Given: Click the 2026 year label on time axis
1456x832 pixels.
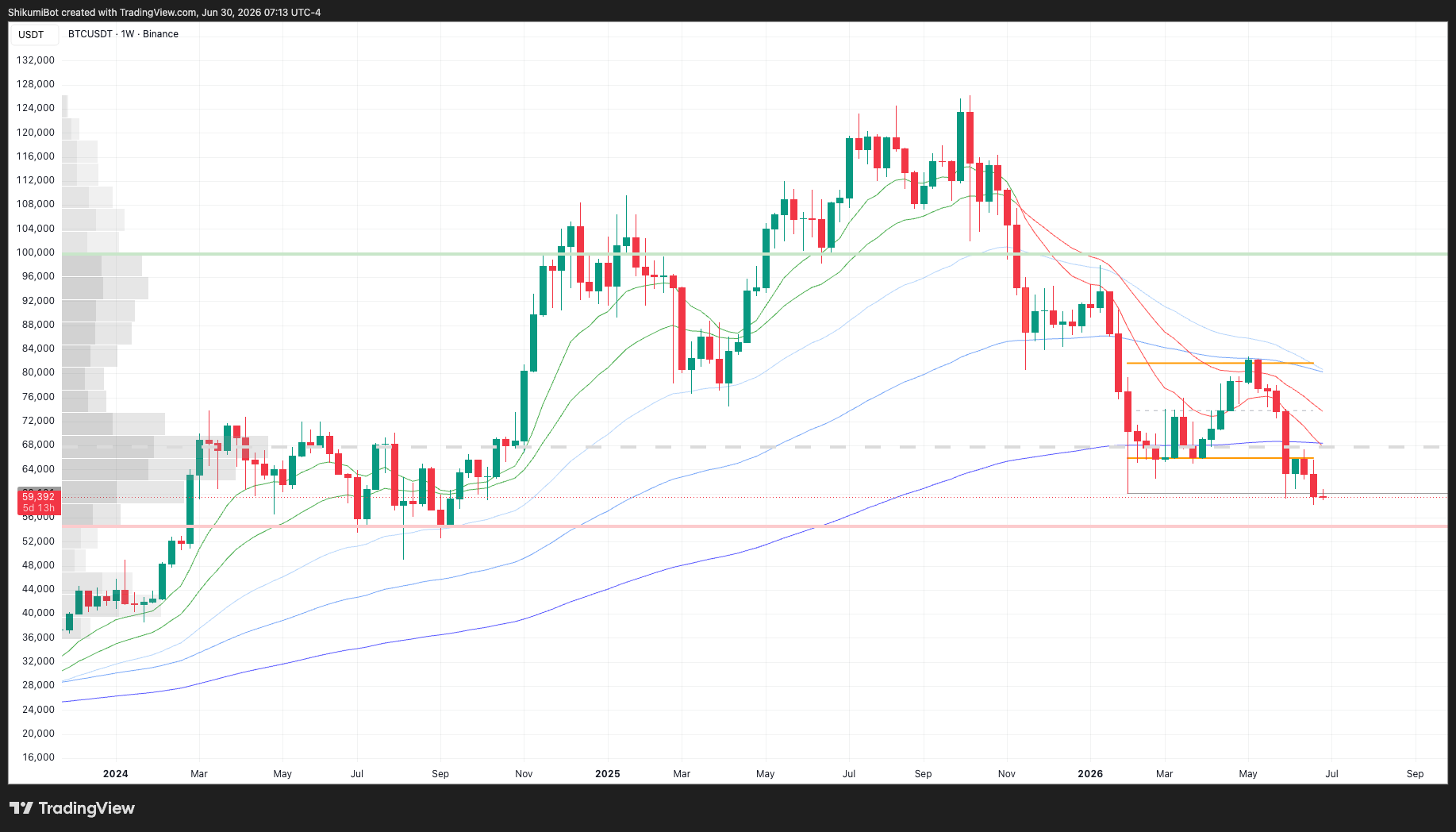Looking at the screenshot, I should click(x=1090, y=774).
